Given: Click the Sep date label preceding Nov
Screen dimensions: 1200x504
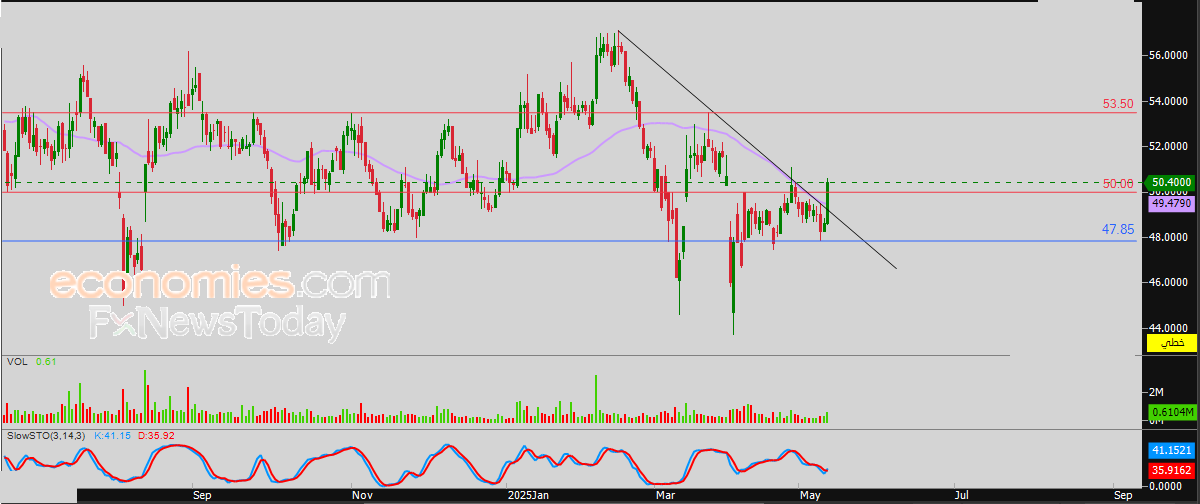Looking at the screenshot, I should point(200,495).
